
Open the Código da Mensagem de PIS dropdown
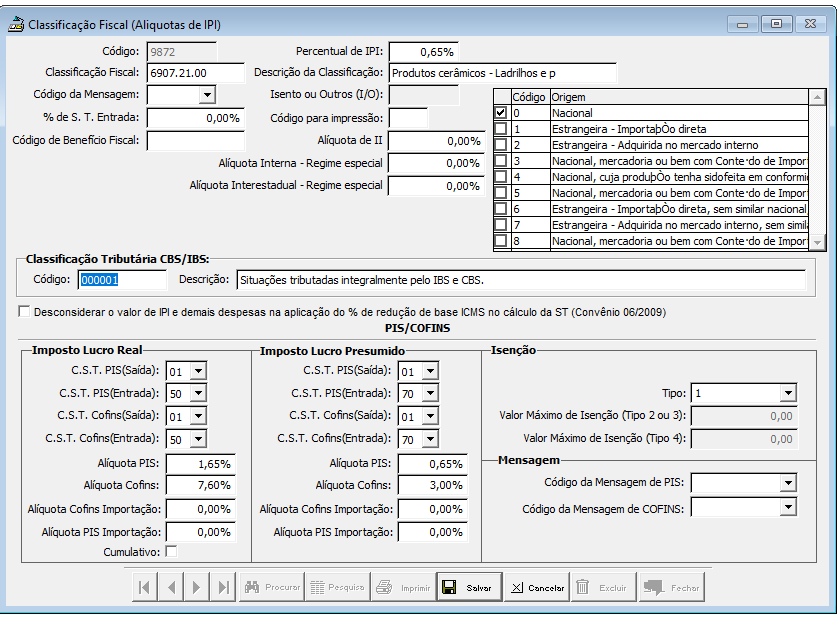[x=788, y=483]
